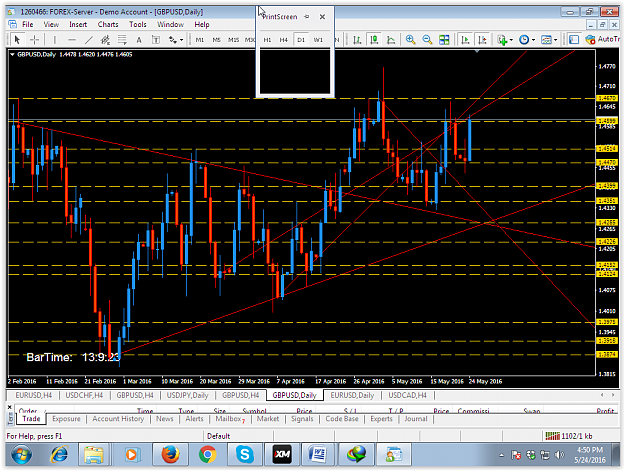Zoom out on the chart
The height and width of the screenshot is (471, 625).
[x=427, y=39]
